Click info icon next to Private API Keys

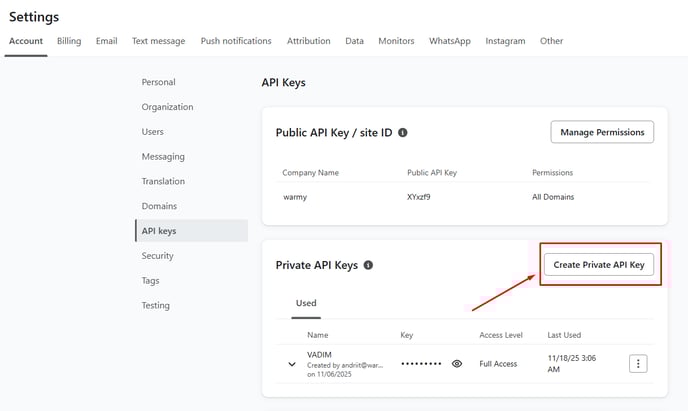point(369,265)
